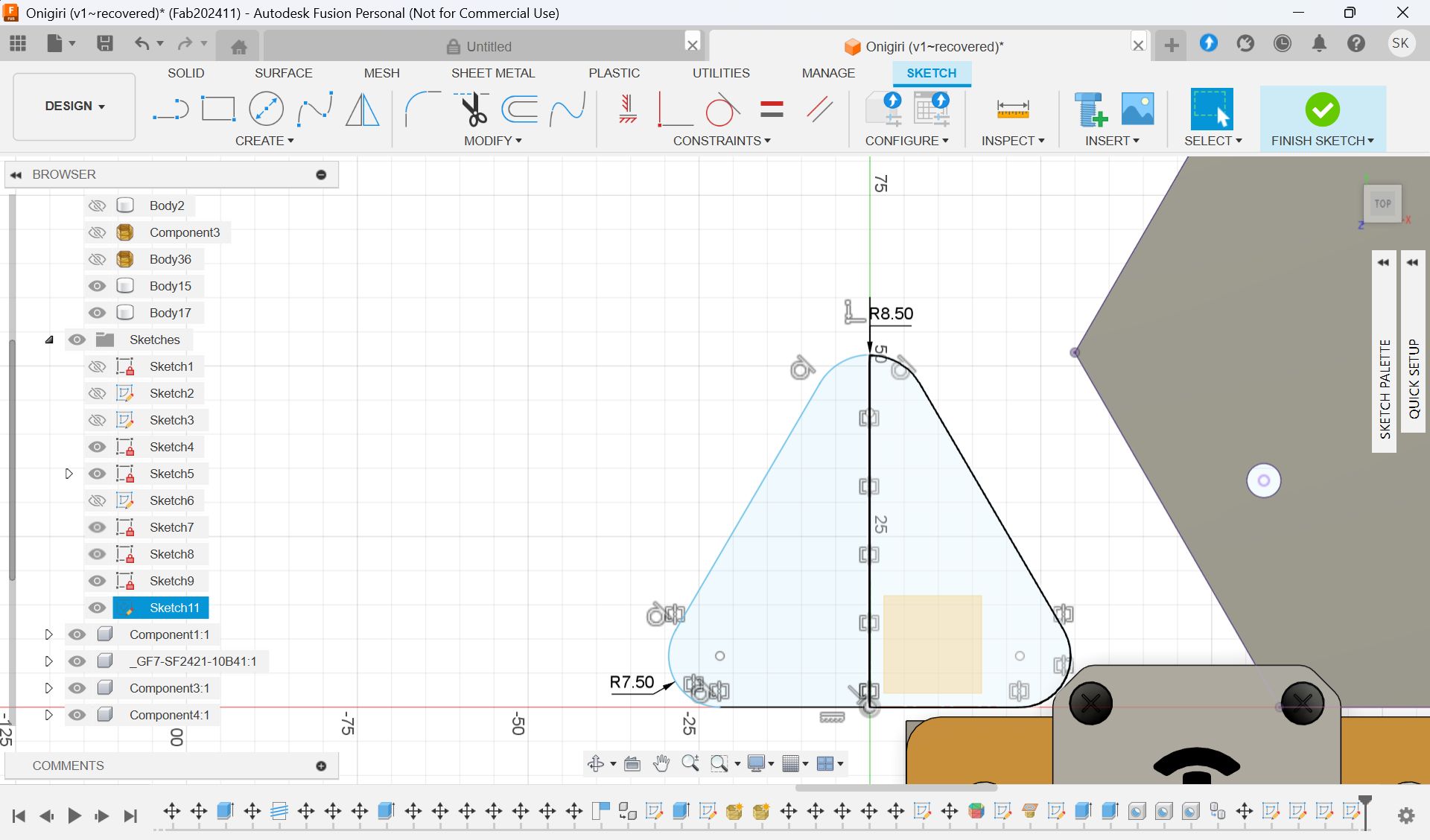Expand the Component1:1 node
Image resolution: width=1430 pixels, height=840 pixels.
click(x=48, y=634)
